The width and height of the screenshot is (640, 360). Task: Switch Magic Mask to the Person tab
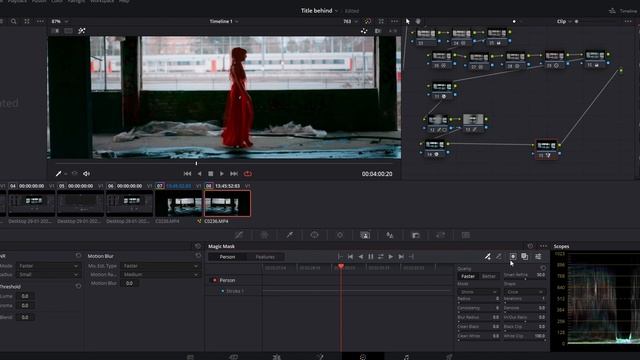[x=227, y=257]
